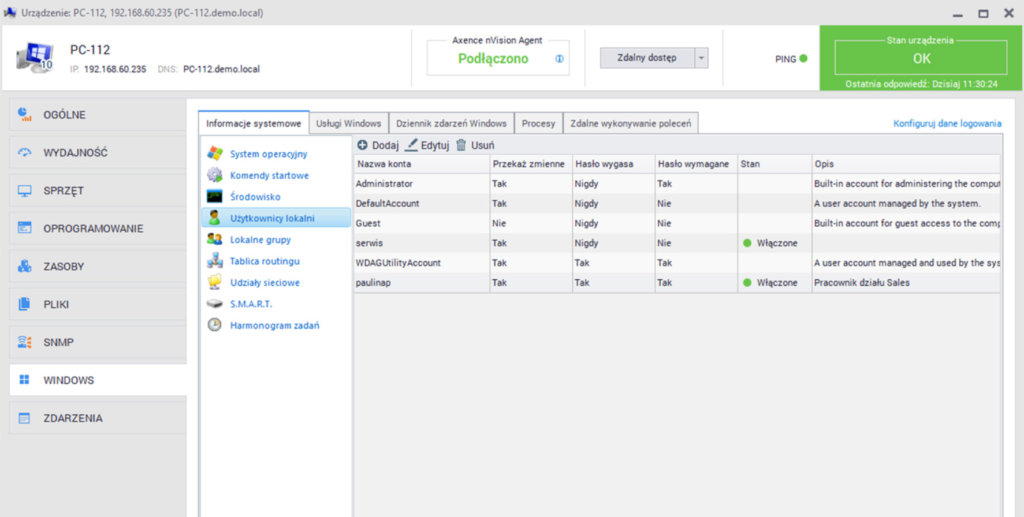Click the Usuń trash icon
The height and width of the screenshot is (517, 1024).
click(x=461, y=145)
